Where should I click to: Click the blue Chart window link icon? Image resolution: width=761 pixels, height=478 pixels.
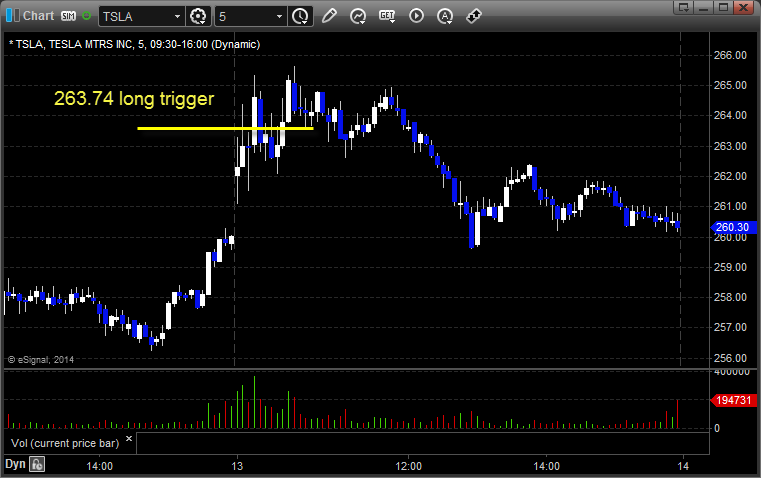click(x=13, y=16)
